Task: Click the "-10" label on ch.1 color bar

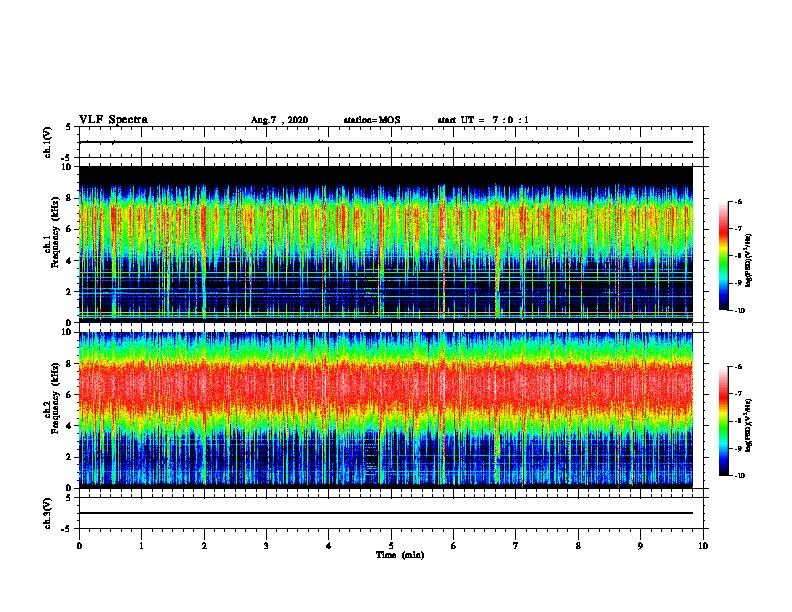Action: tap(740, 311)
